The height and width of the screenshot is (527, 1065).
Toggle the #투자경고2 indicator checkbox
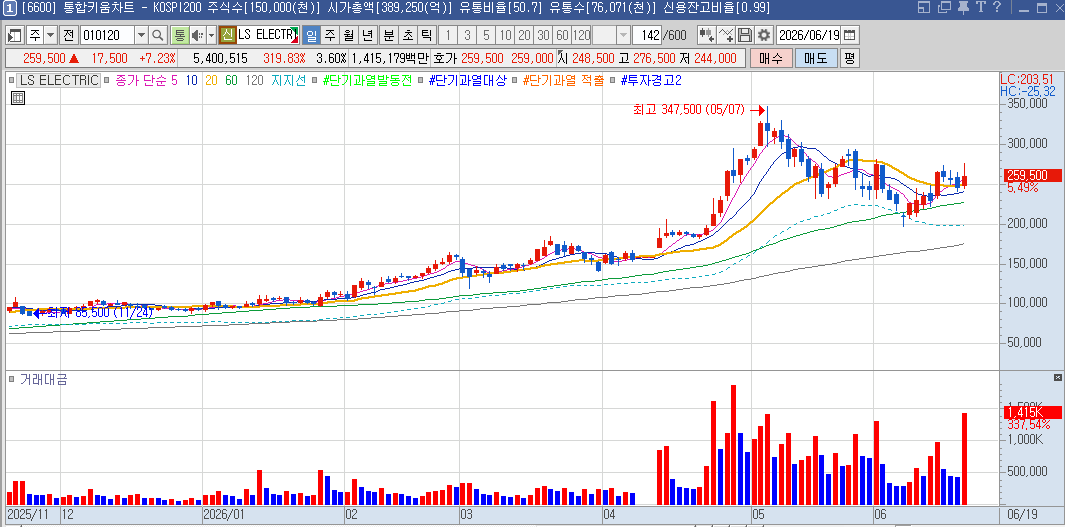pos(613,80)
